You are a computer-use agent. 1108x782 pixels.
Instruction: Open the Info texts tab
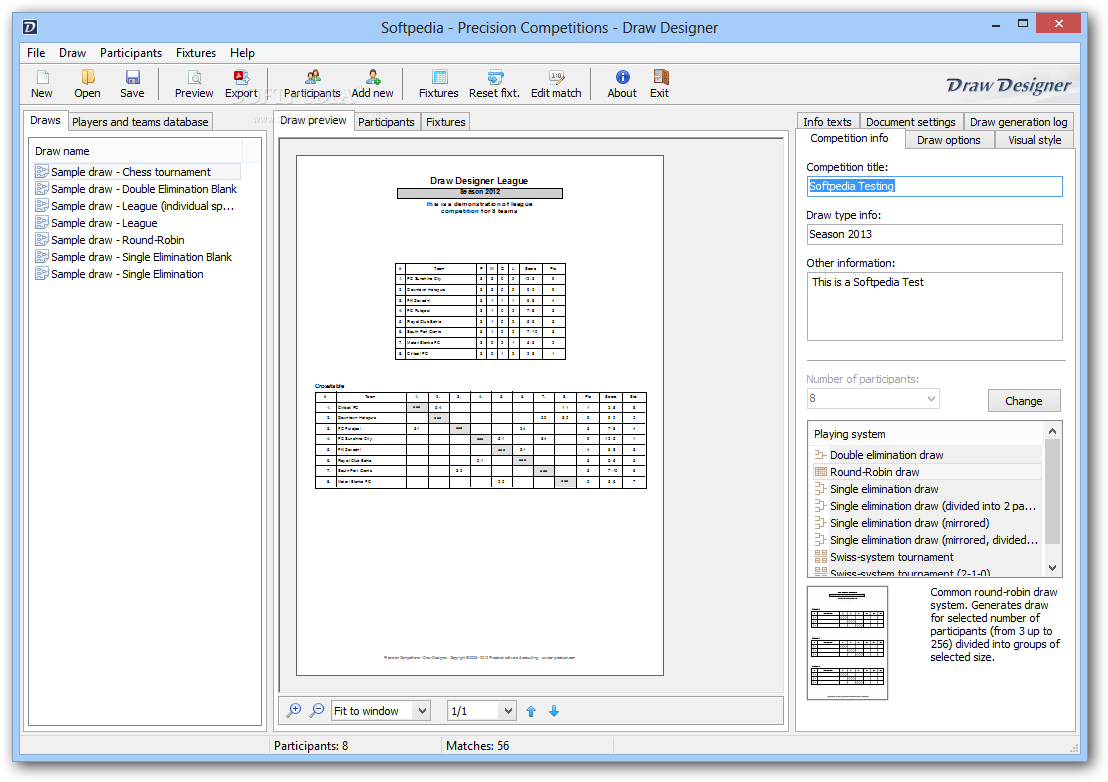coord(827,122)
